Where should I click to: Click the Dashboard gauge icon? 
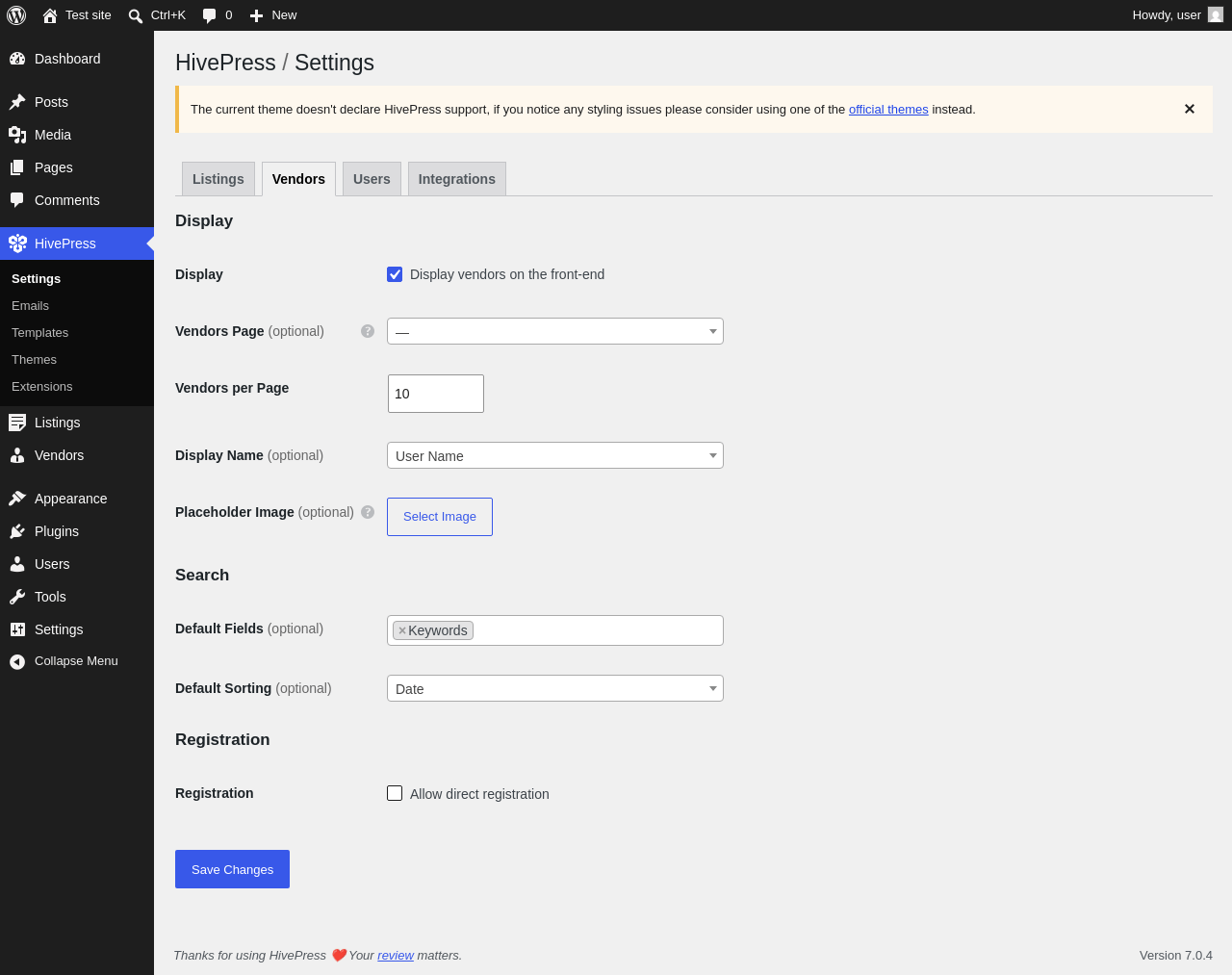coord(17,59)
